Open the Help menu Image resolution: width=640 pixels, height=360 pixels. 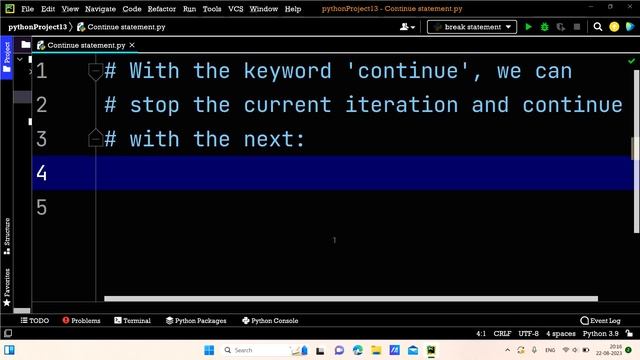click(x=293, y=9)
